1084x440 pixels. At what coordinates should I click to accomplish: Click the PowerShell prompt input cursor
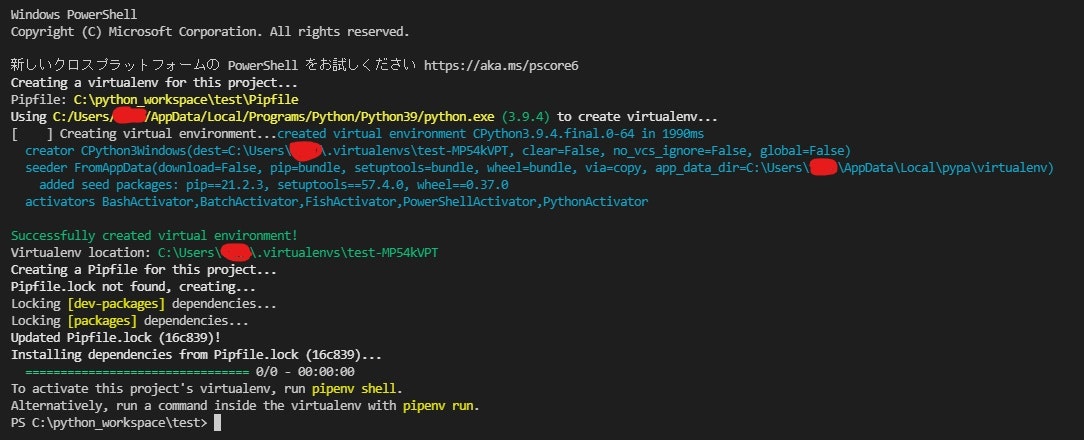point(217,423)
